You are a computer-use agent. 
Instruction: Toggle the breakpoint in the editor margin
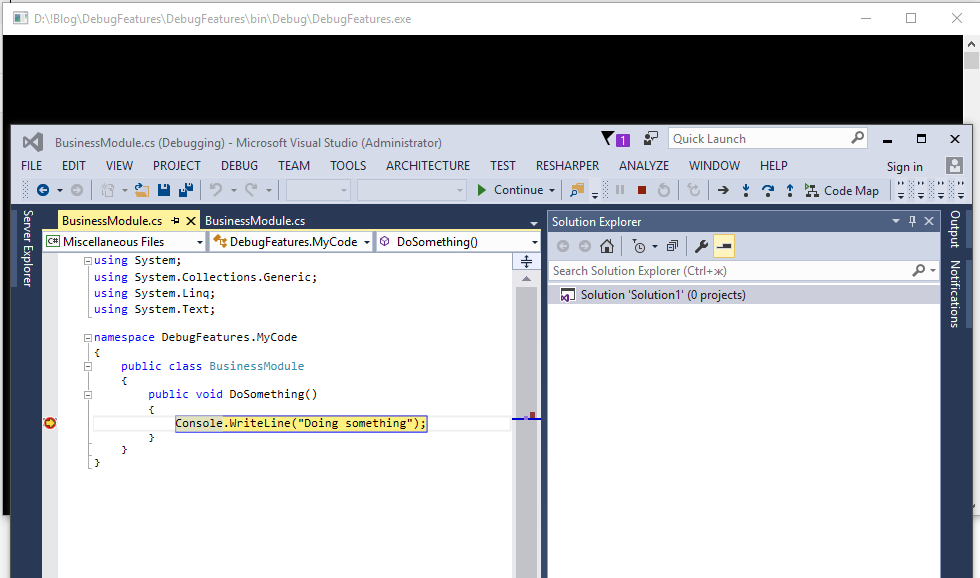tap(50, 423)
